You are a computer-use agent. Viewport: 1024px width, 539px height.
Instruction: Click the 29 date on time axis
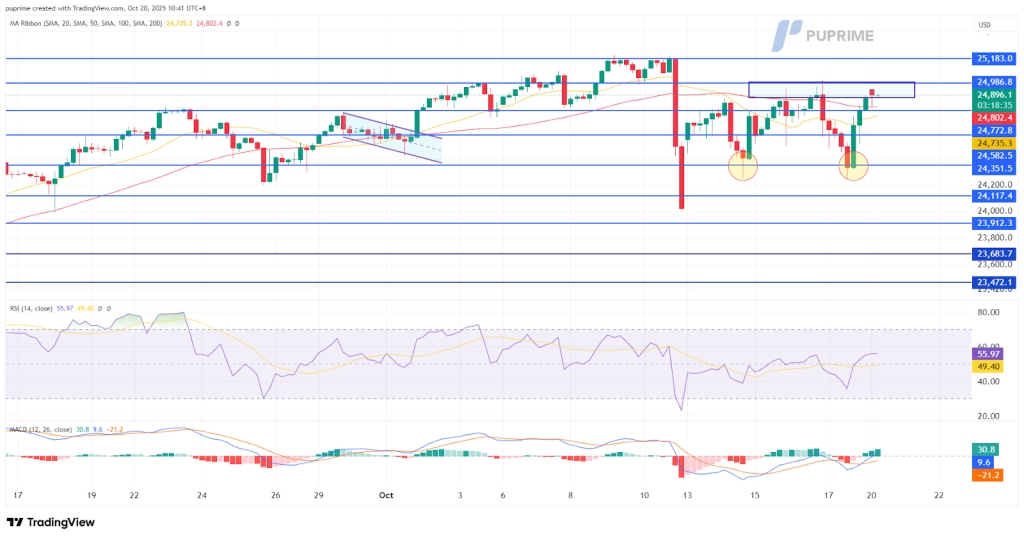[x=319, y=495]
